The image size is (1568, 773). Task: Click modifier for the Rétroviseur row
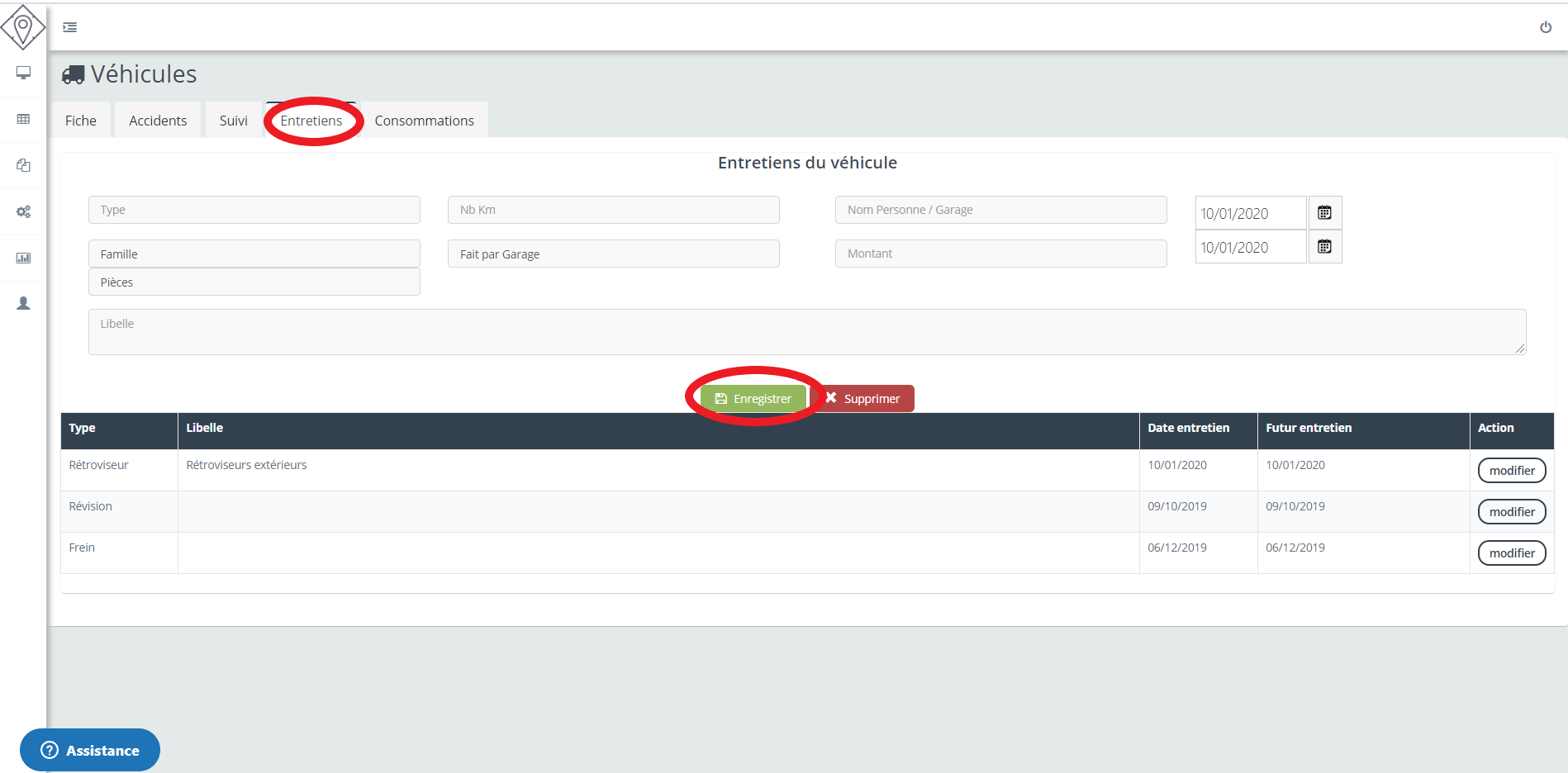[x=1511, y=471]
